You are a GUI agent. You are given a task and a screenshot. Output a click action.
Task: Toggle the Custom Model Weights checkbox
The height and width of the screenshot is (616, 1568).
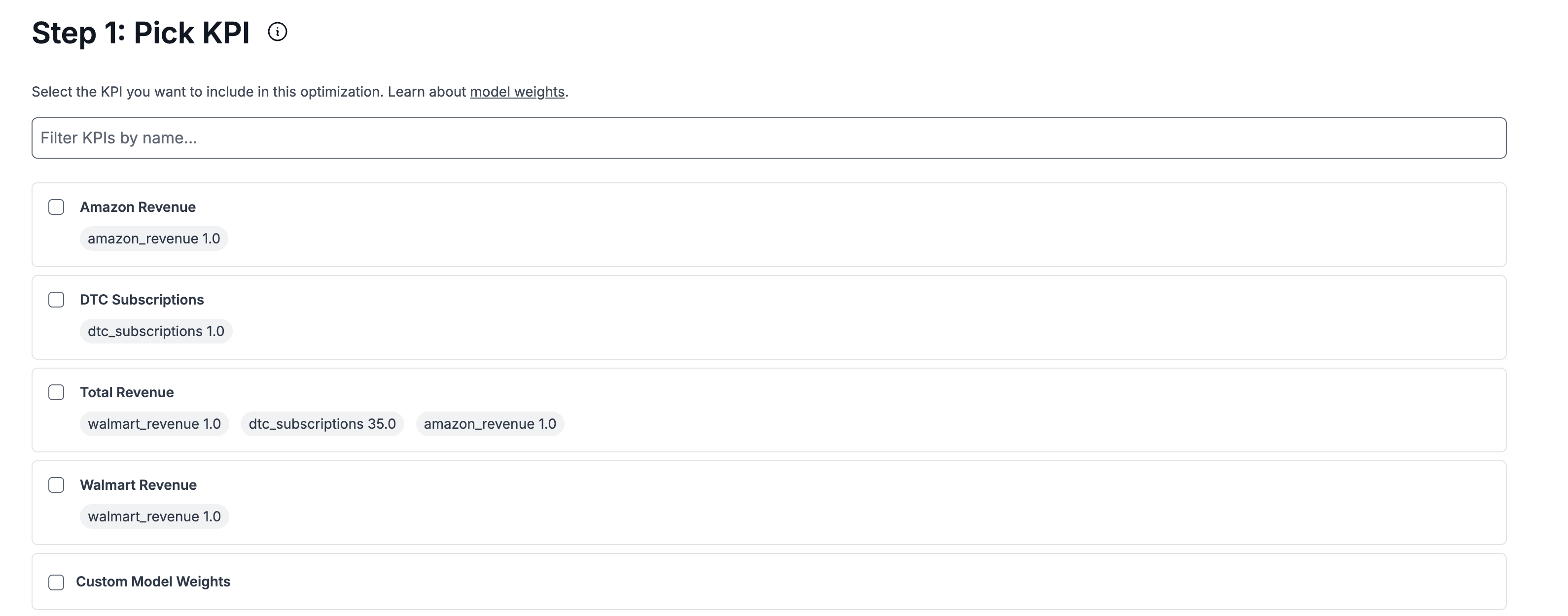[56, 582]
